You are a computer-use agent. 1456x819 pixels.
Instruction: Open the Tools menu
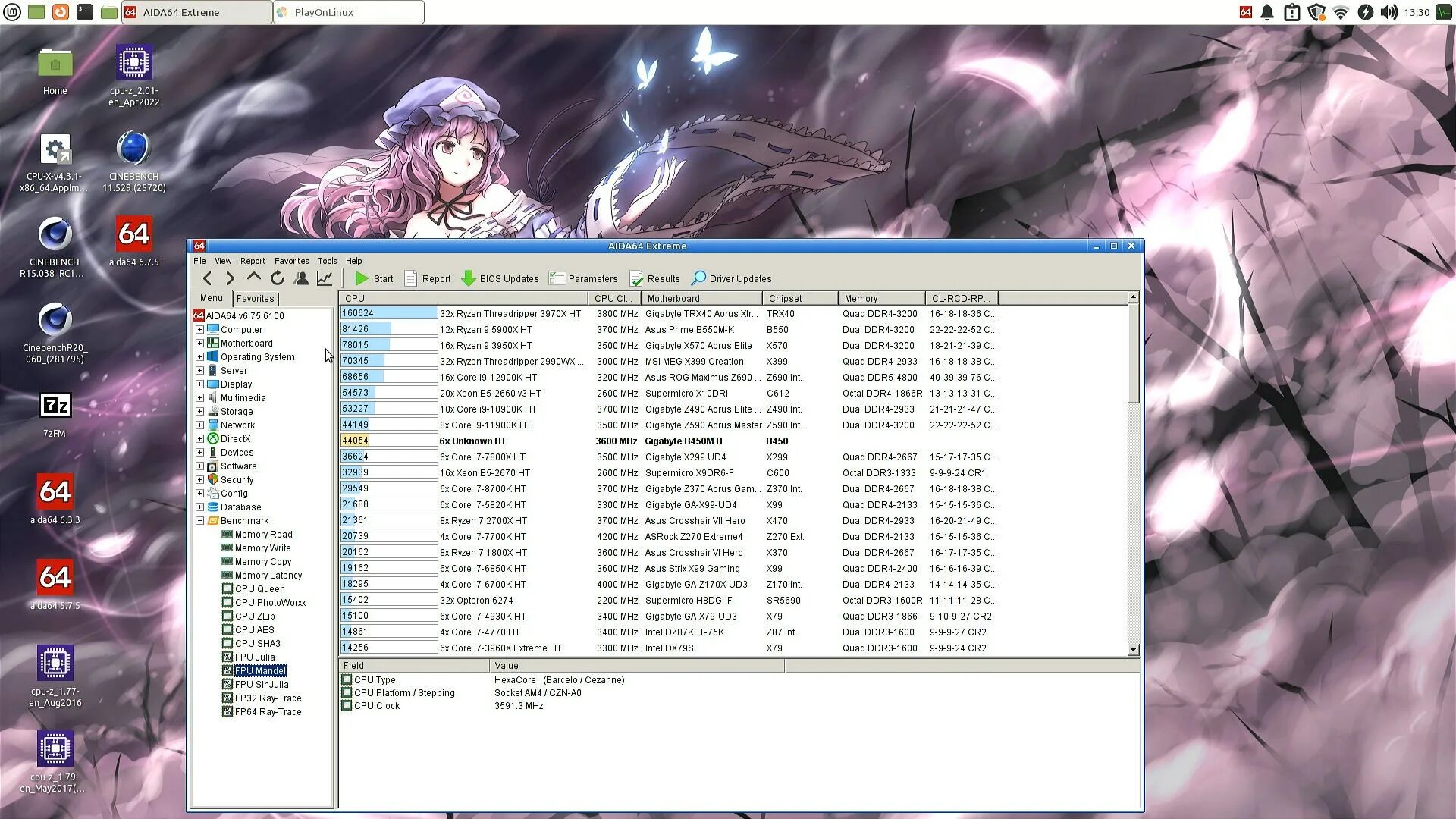pos(327,261)
